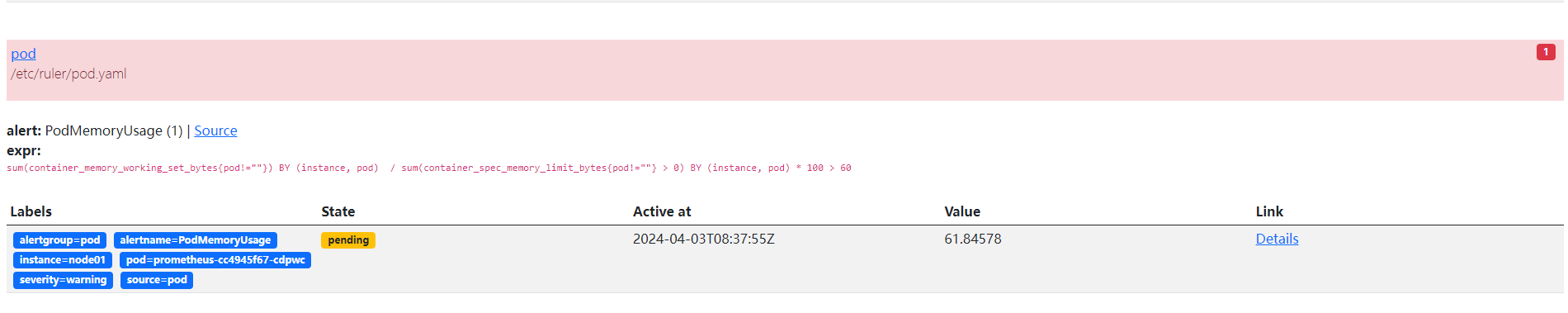The image size is (1568, 313).
Task: Click the Active at column header
Action: (x=662, y=211)
